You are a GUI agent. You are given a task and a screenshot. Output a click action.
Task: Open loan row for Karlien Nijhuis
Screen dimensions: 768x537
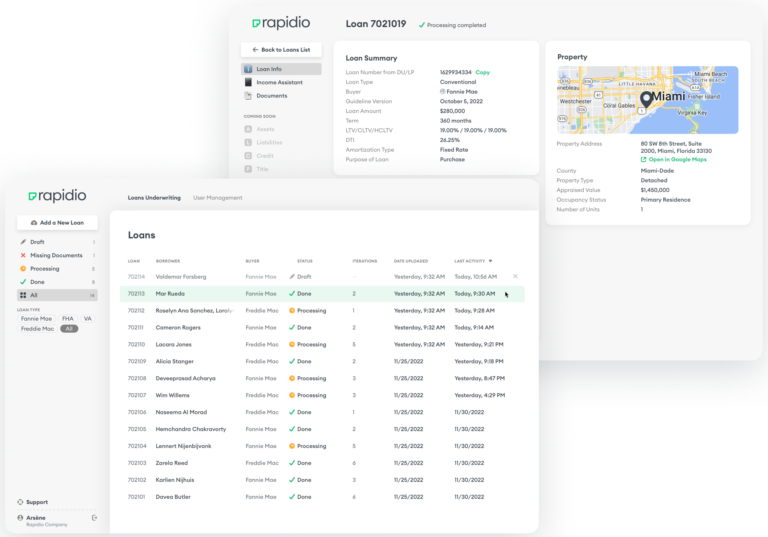point(322,480)
